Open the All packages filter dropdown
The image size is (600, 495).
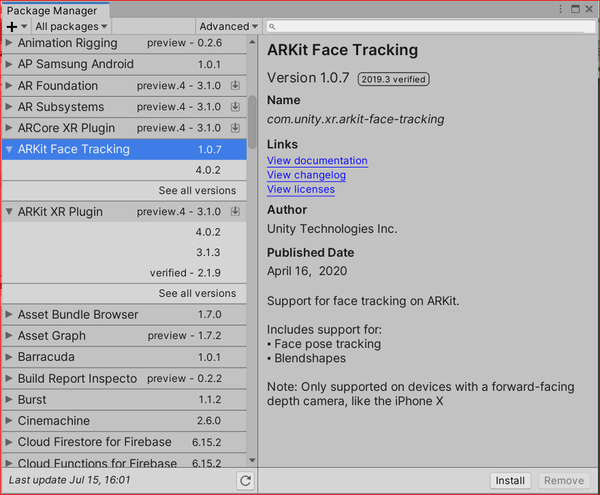71,26
